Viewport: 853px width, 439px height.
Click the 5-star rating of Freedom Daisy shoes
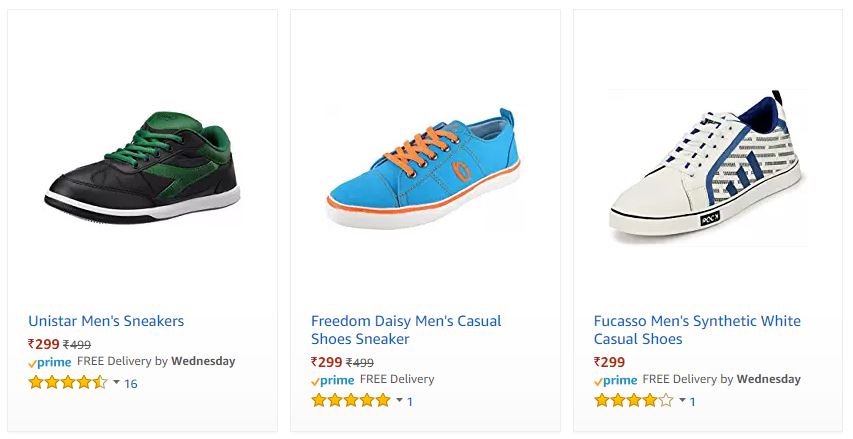351,401
